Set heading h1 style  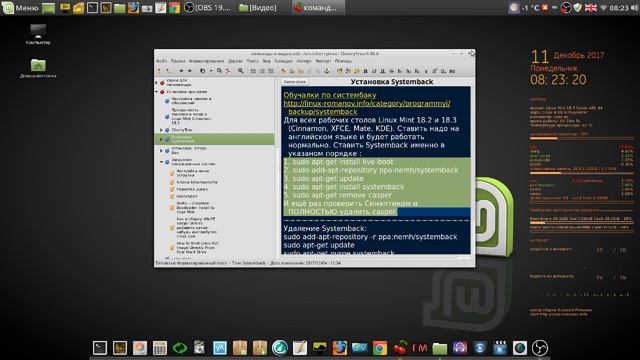click(400, 71)
